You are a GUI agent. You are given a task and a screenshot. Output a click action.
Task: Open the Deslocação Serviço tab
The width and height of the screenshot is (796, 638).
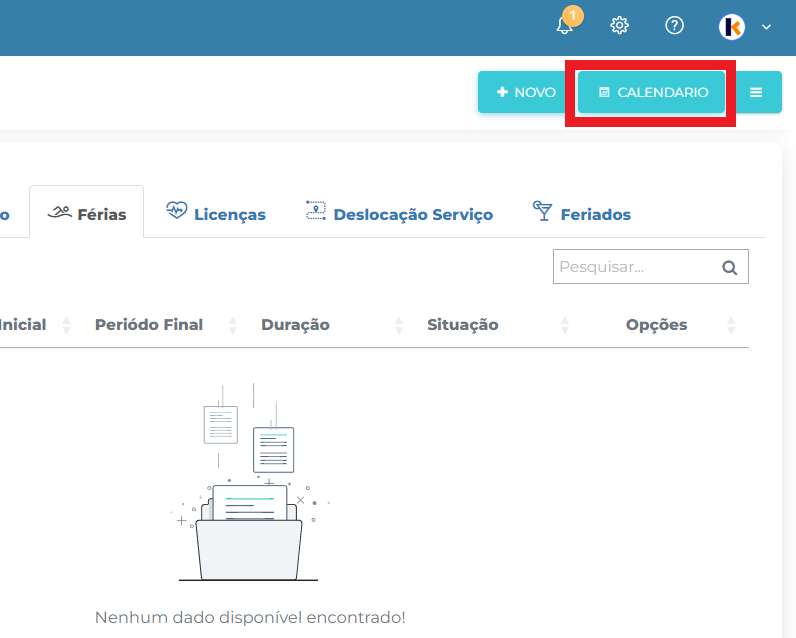(399, 213)
